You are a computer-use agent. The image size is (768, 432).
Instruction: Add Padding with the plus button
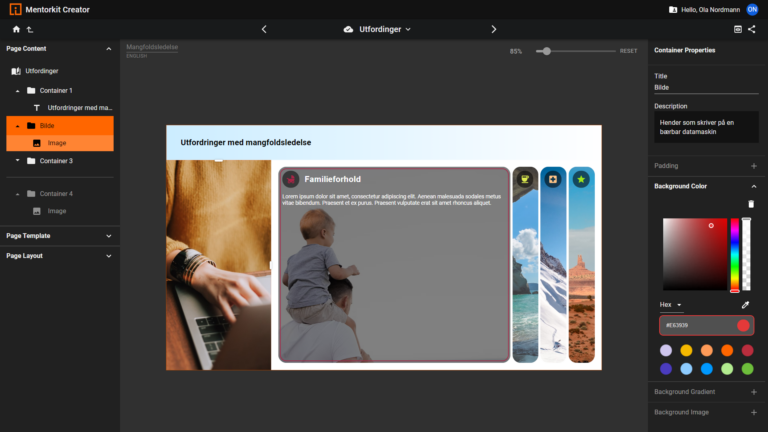[x=754, y=166]
